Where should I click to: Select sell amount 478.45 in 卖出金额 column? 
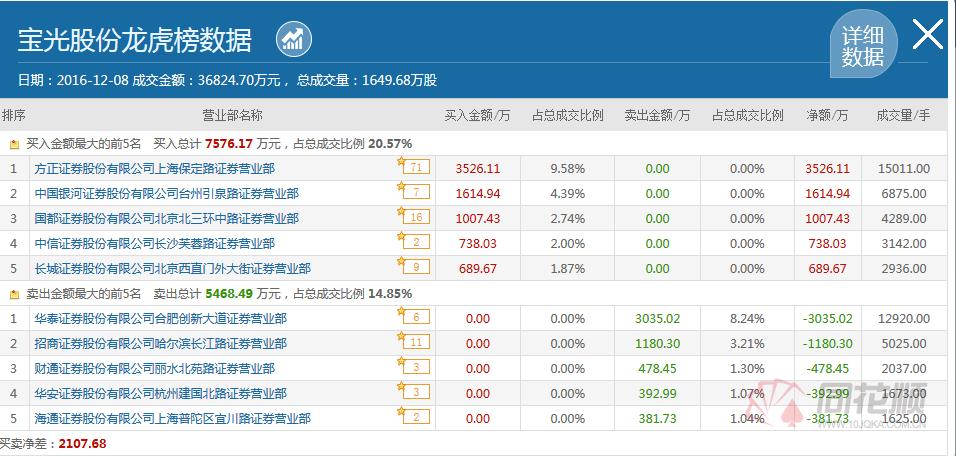click(657, 369)
